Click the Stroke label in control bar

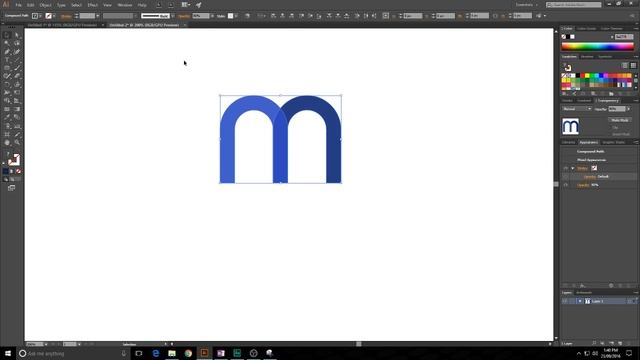coord(66,16)
